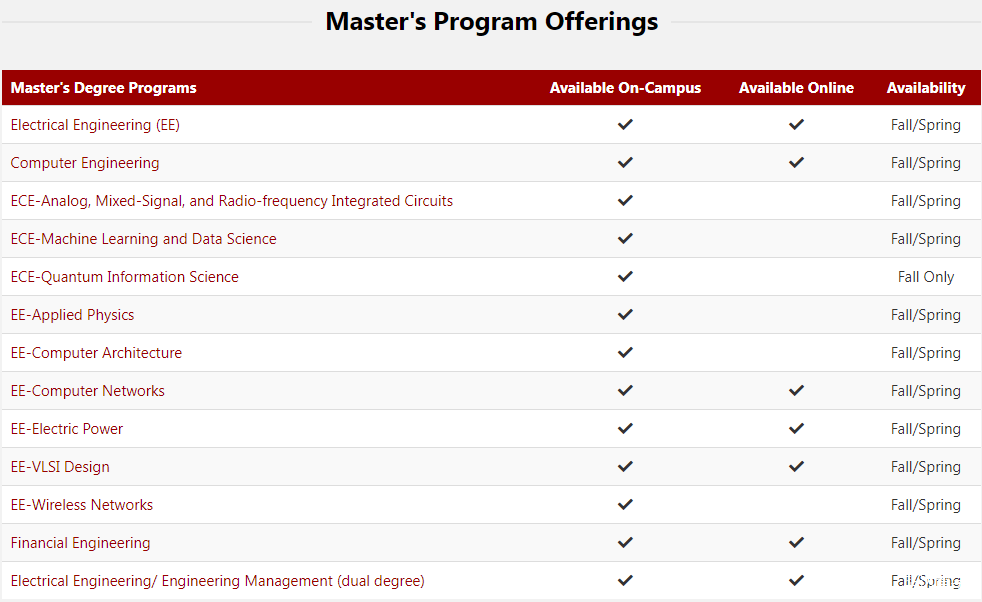Open the Computer Engineering program link
Screen dimensions: 982x602
coord(85,163)
